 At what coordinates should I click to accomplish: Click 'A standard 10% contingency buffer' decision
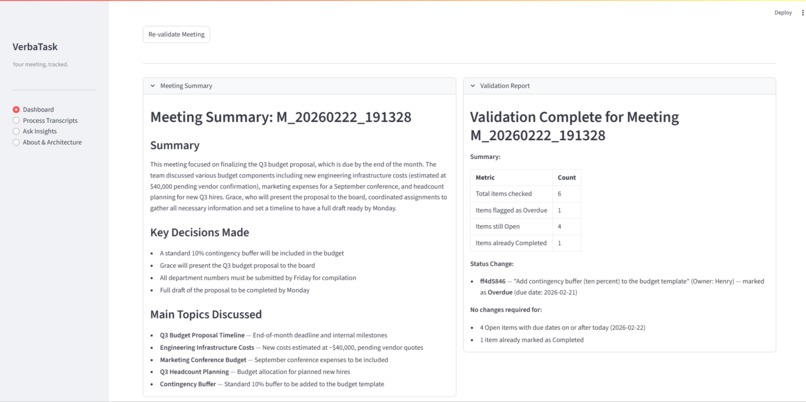tap(252, 253)
